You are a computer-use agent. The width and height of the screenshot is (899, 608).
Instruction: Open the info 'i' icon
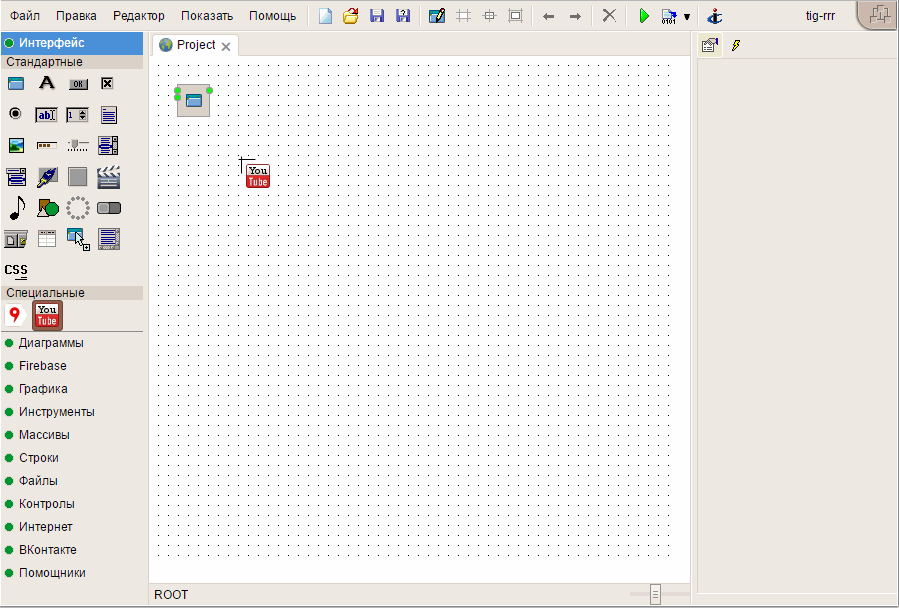(x=714, y=16)
